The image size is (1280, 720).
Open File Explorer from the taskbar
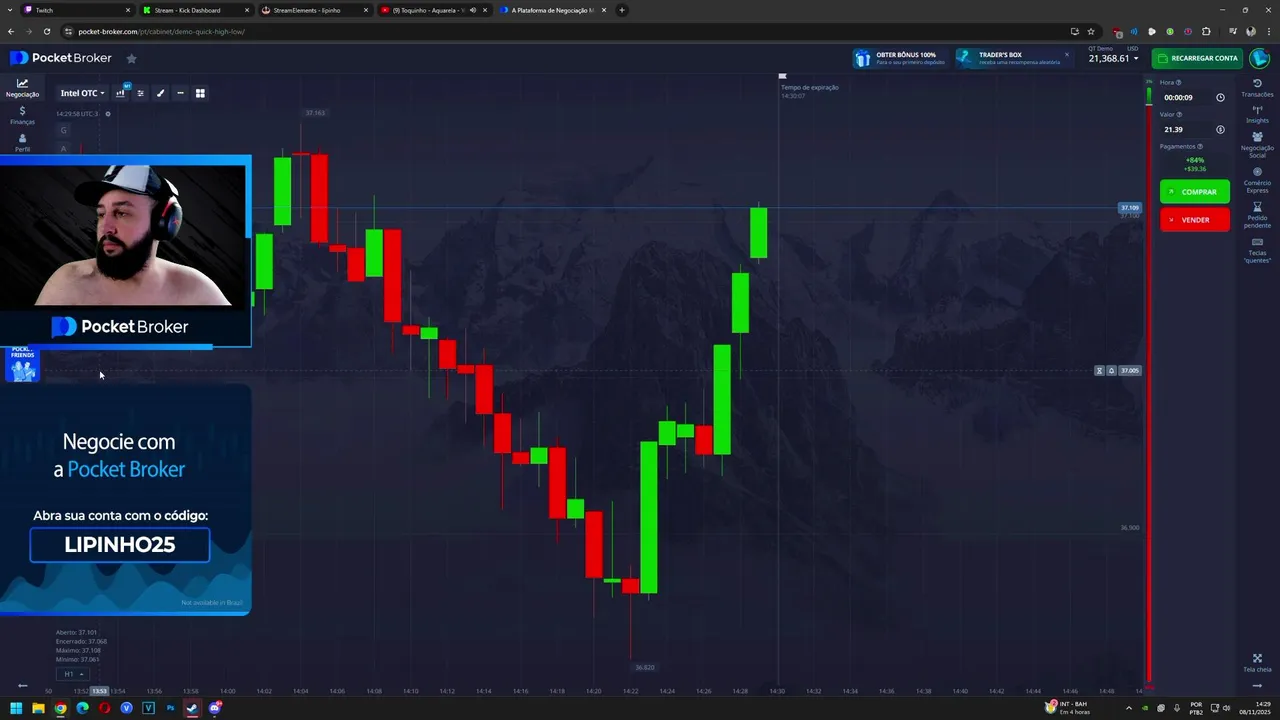pos(39,708)
